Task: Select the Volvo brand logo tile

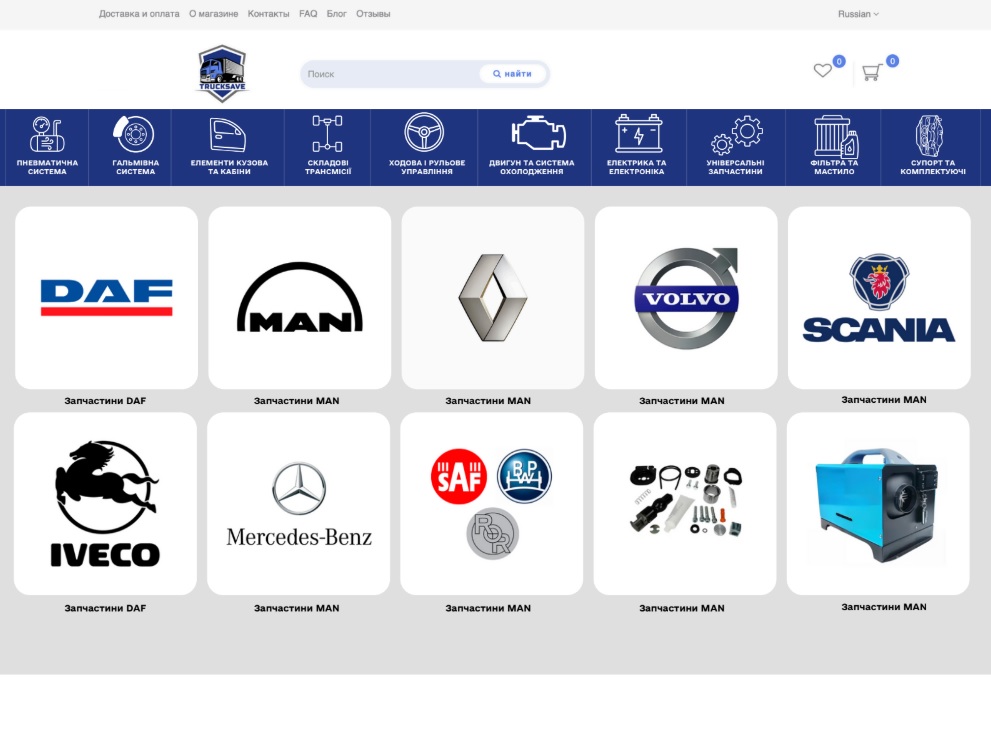Action: point(686,298)
